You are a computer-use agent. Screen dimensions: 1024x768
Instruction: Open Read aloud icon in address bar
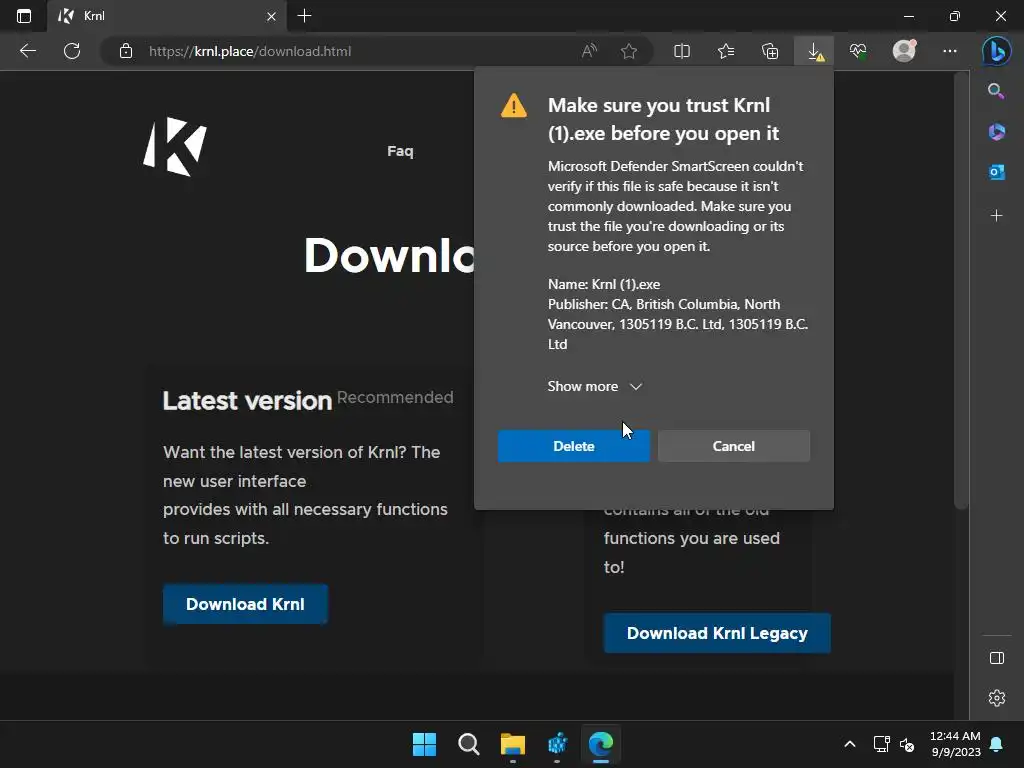590,51
